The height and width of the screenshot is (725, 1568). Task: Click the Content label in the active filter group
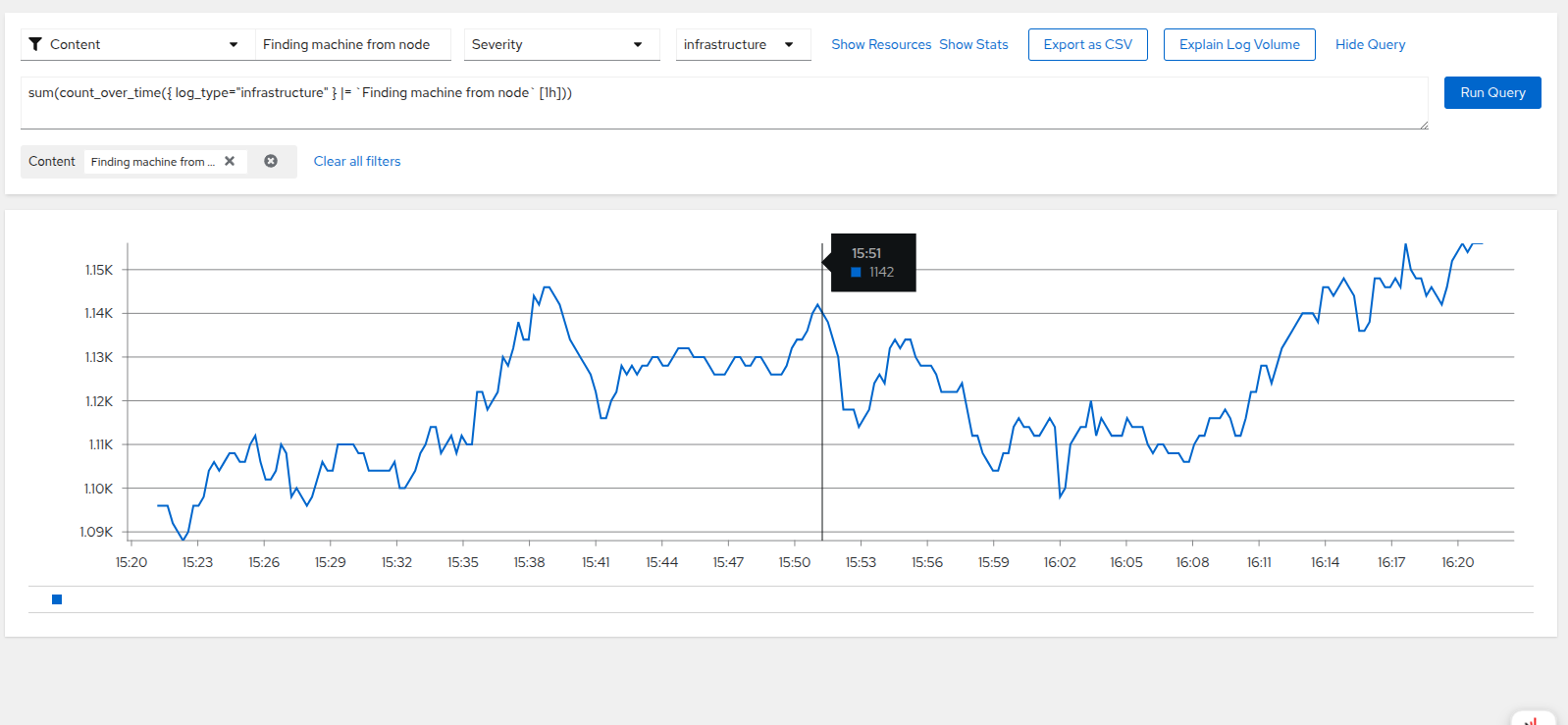coord(52,161)
